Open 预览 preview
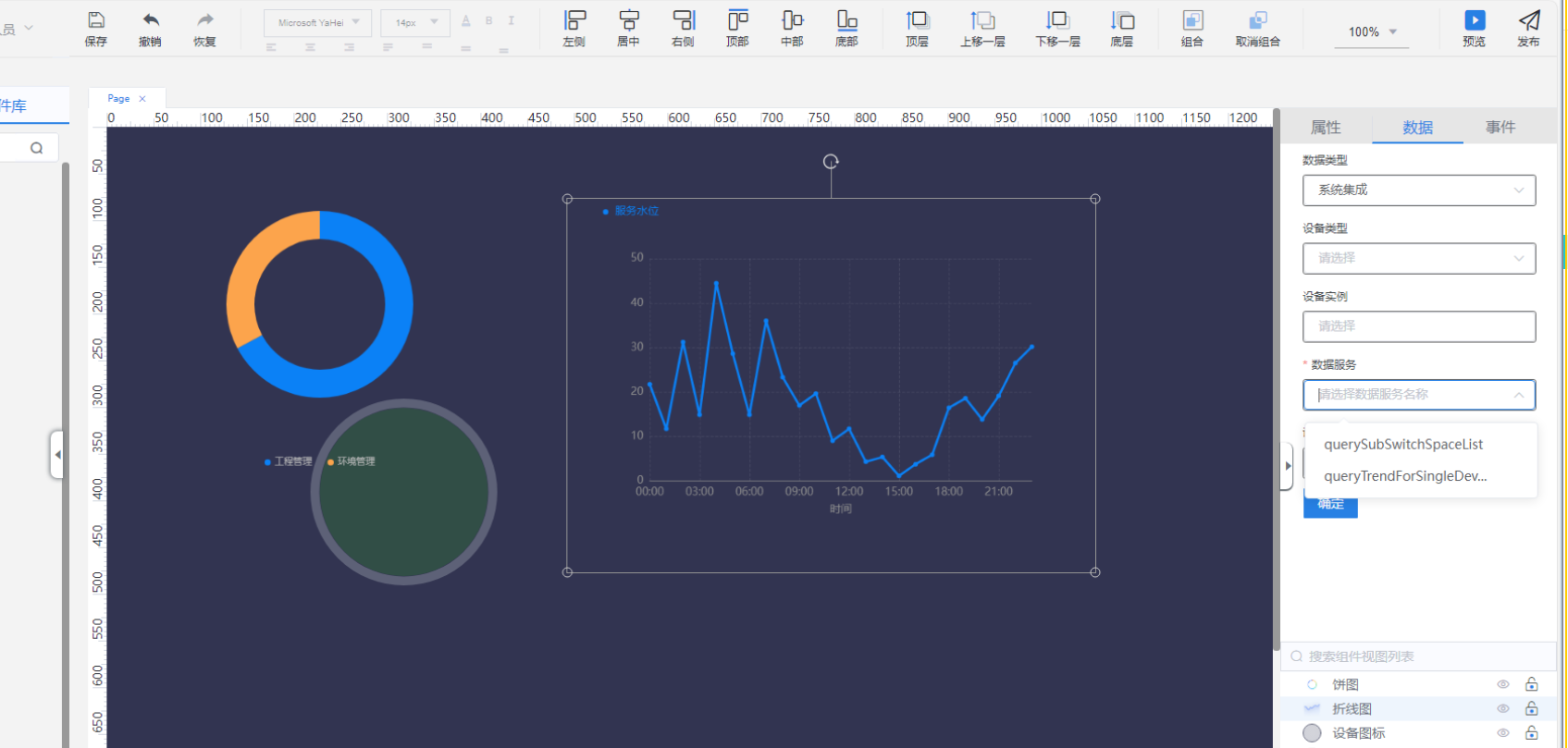 coord(1475,29)
